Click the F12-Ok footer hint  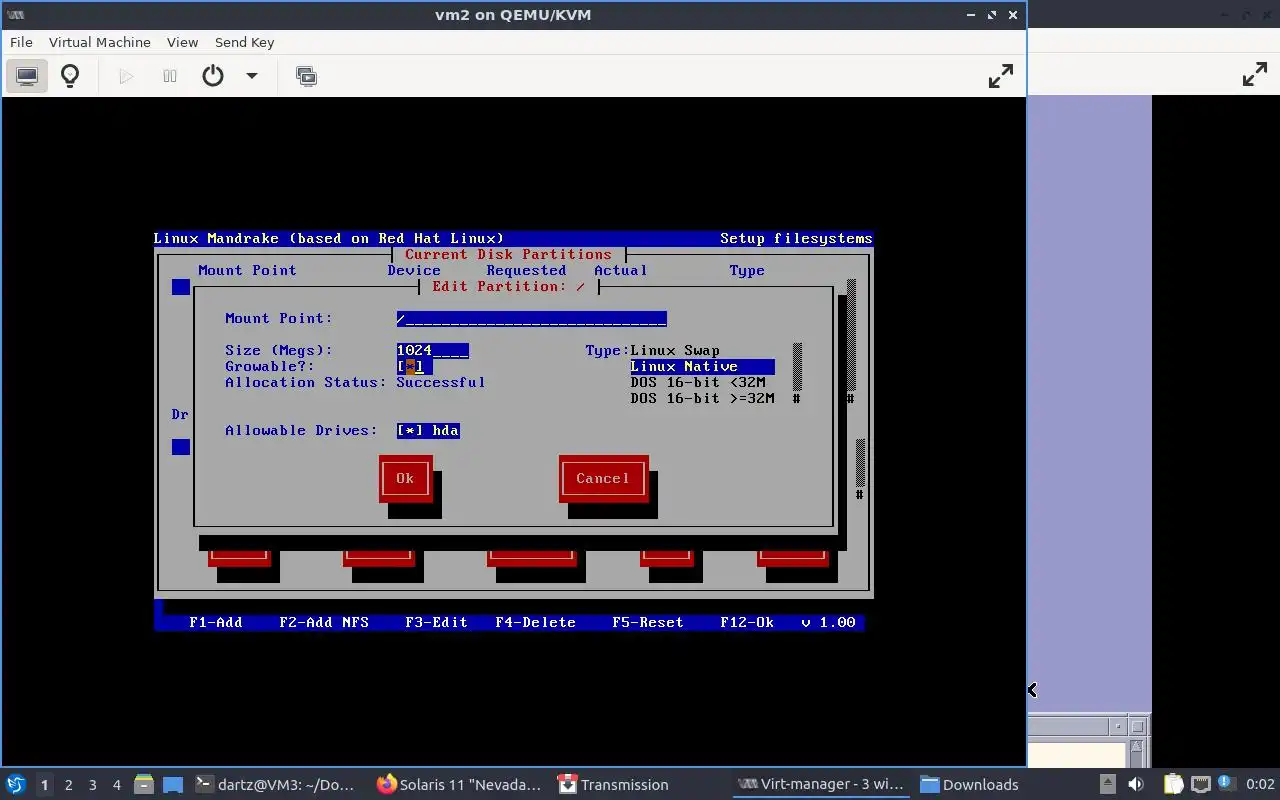click(747, 622)
